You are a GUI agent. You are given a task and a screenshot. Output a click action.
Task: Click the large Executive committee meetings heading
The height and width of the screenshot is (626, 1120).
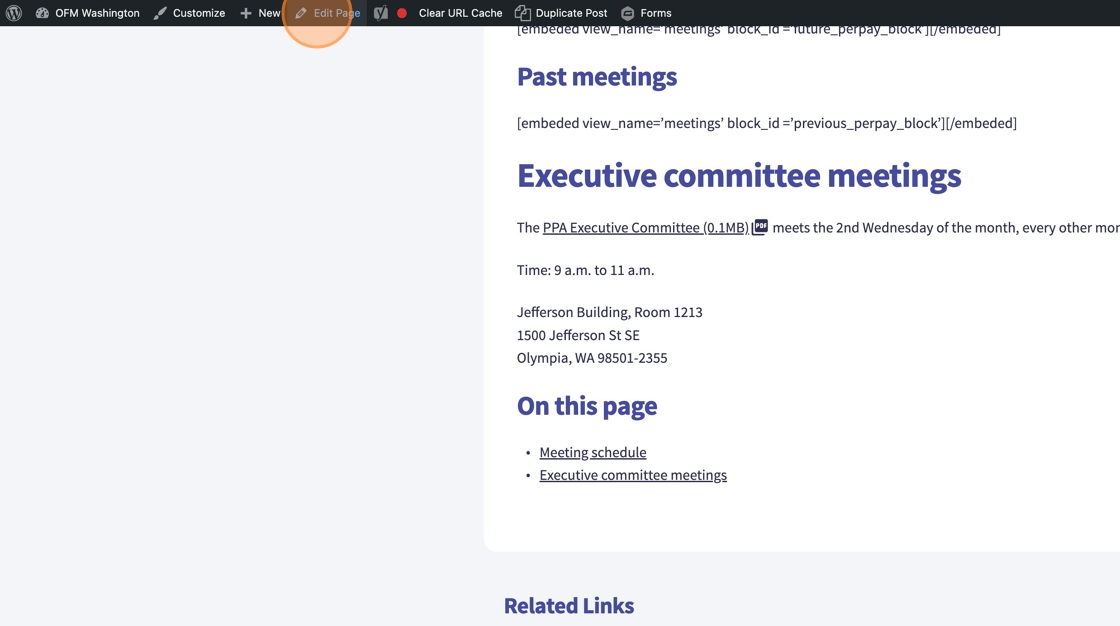738,176
